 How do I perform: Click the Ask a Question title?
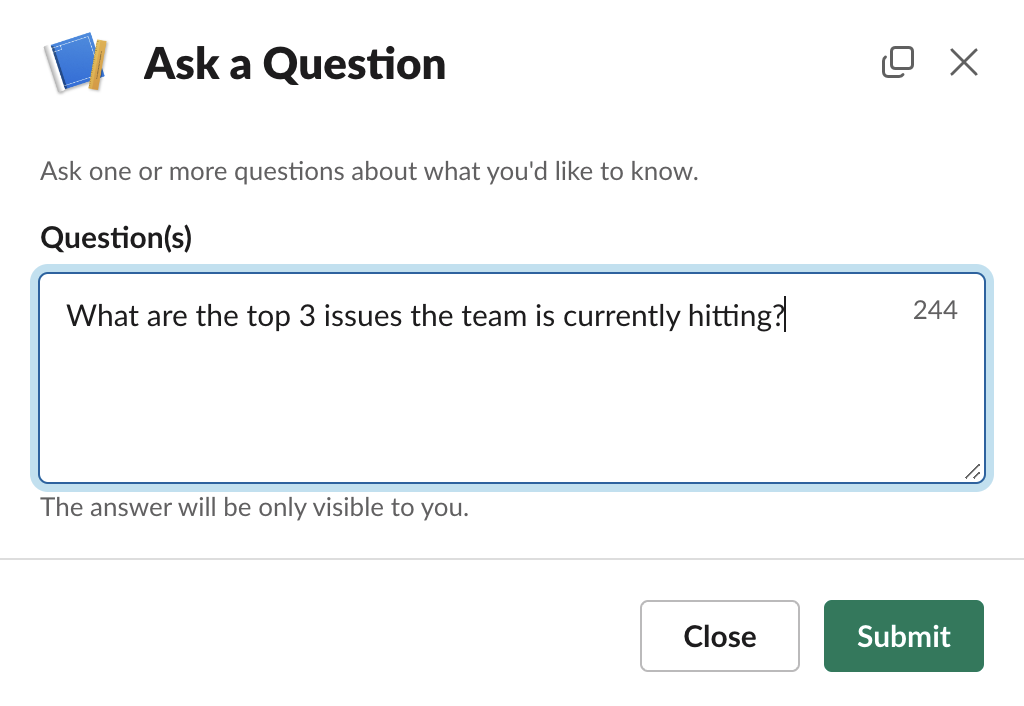(294, 64)
